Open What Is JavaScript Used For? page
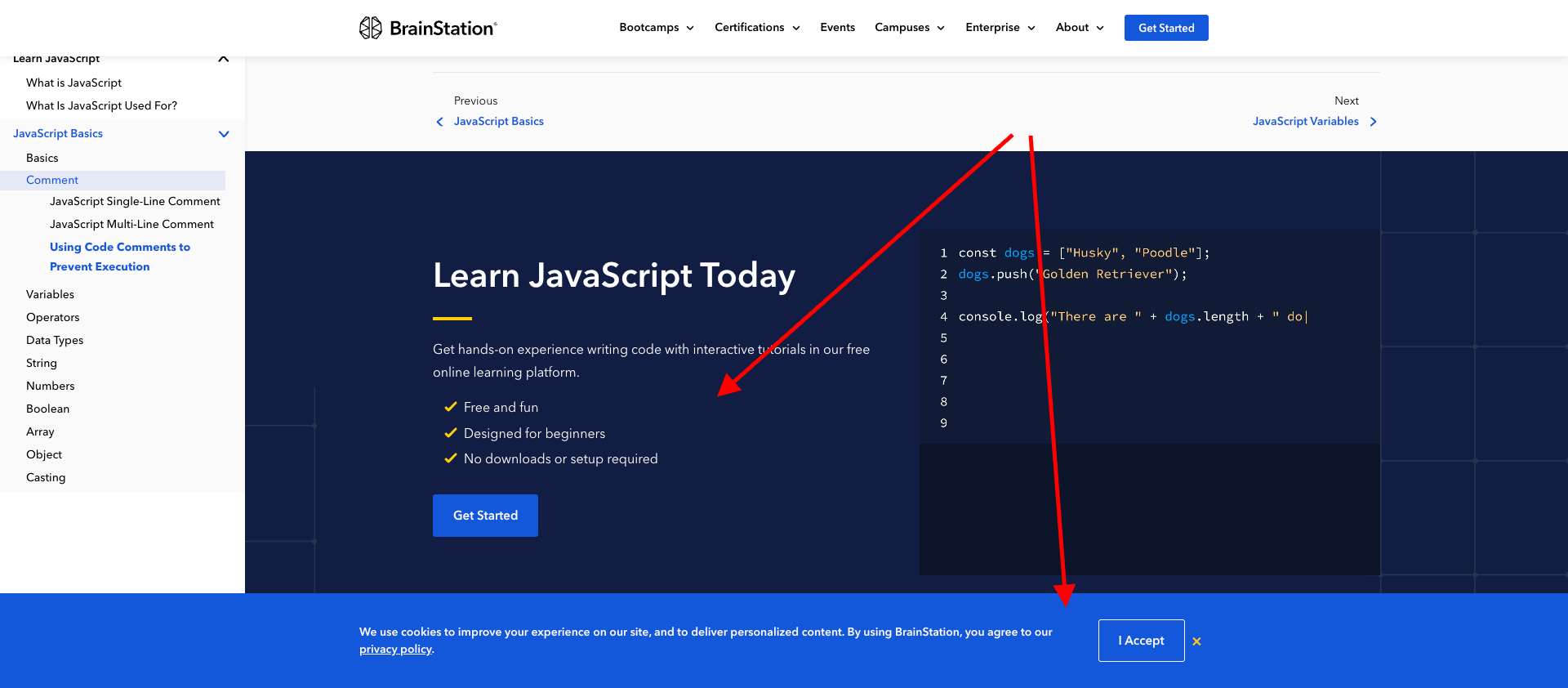 pos(101,105)
